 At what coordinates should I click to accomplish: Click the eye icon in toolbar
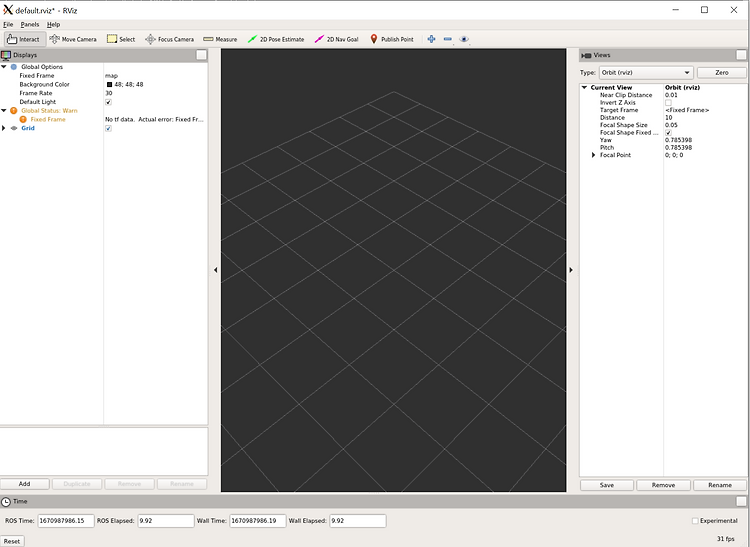464,39
